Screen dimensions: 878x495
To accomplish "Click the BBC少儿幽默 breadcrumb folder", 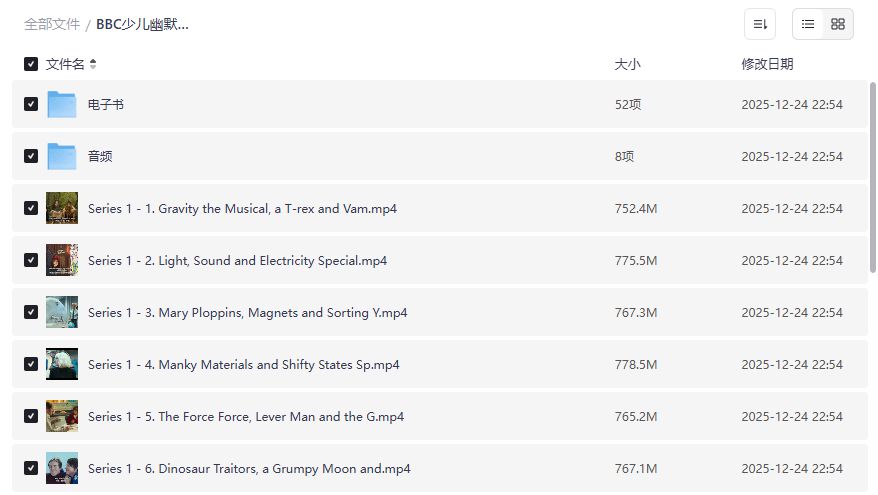I will (142, 24).
